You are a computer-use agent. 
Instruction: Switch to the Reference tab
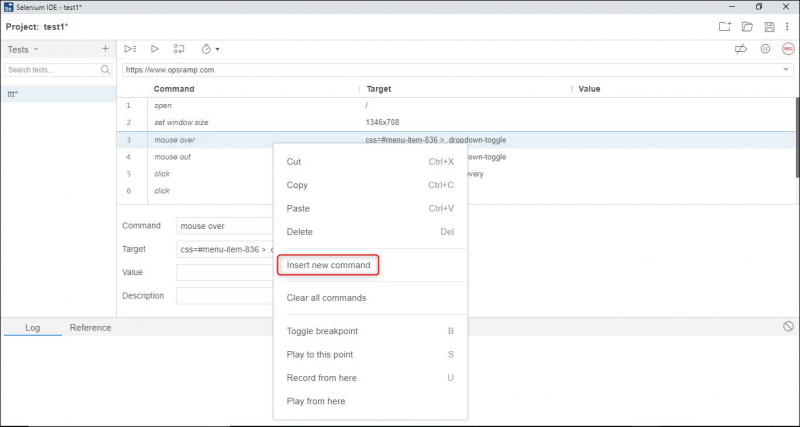point(90,328)
